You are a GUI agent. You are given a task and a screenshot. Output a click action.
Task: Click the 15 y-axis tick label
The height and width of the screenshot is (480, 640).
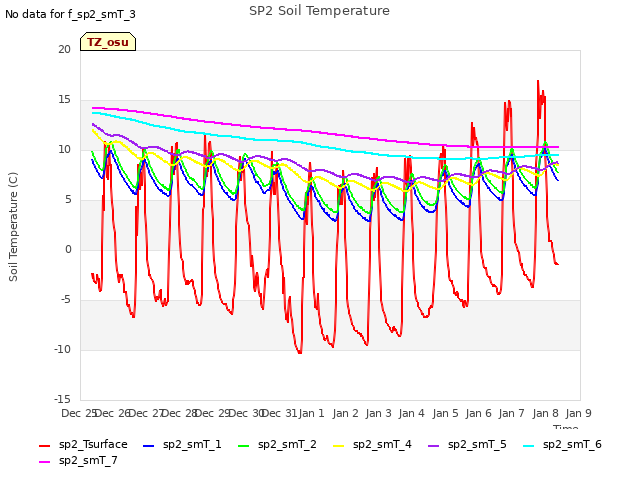tap(64, 100)
